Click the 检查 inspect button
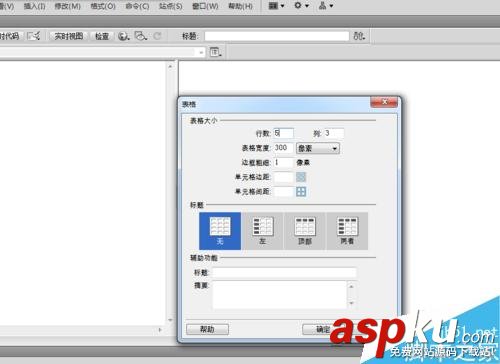The height and width of the screenshot is (364, 500). tap(102, 36)
